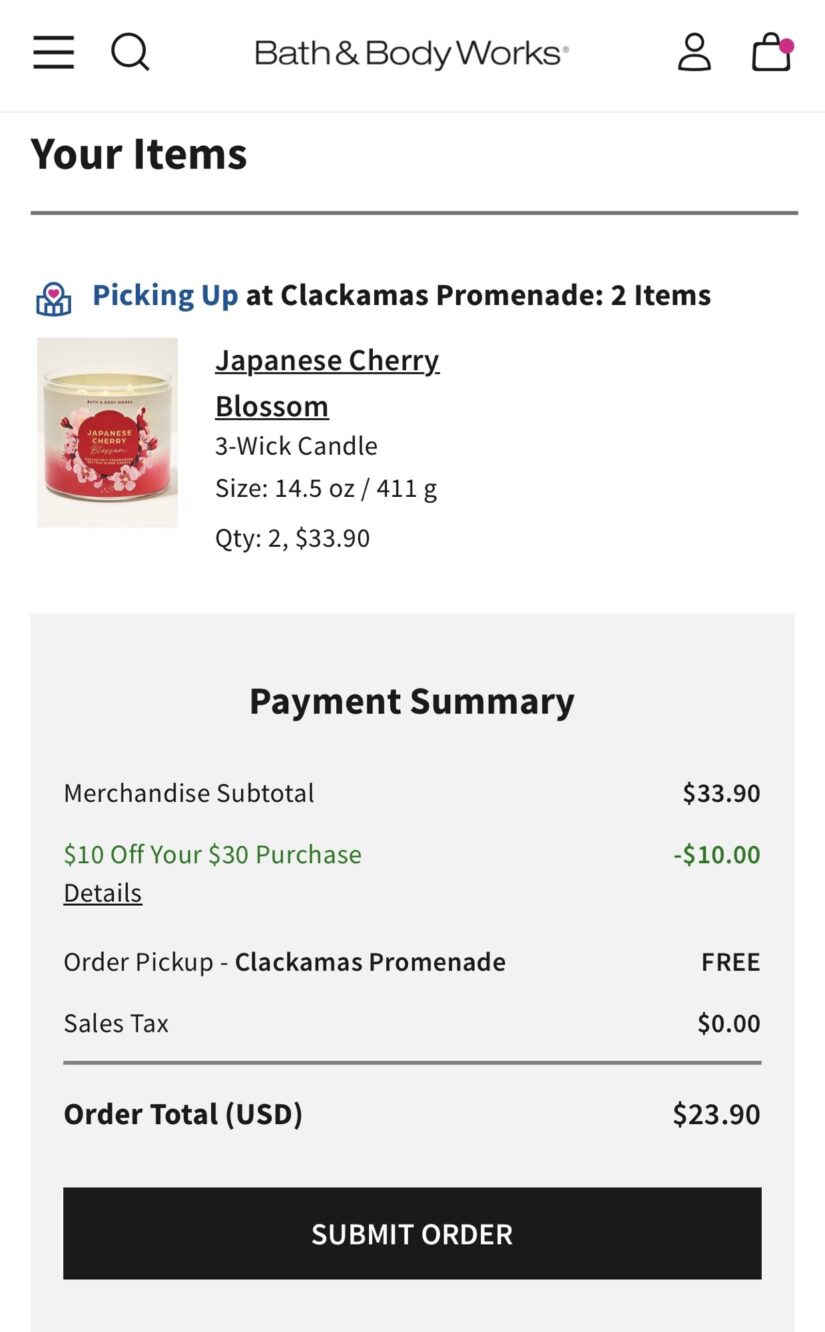Click the -$10.00 discount amount

[716, 855]
